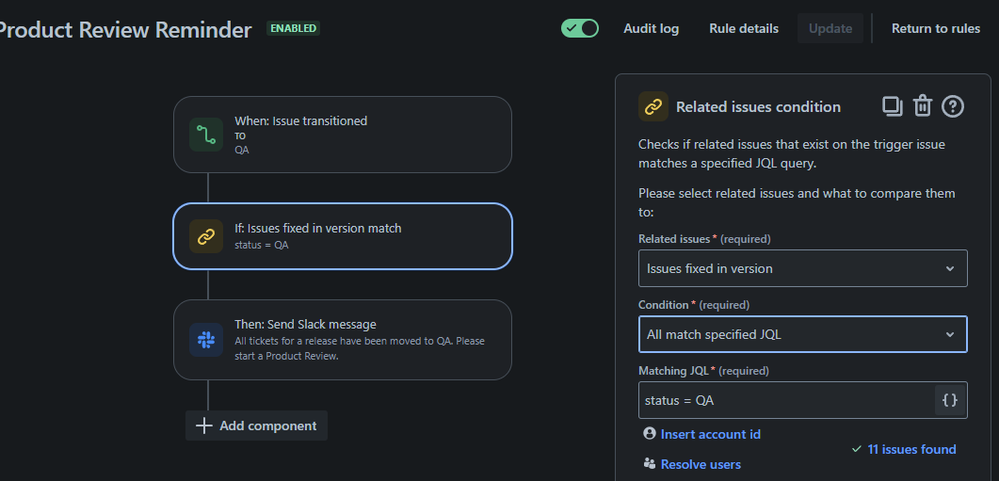Image resolution: width=999 pixels, height=481 pixels.
Task: Click Insert account id link
Action: coord(710,434)
